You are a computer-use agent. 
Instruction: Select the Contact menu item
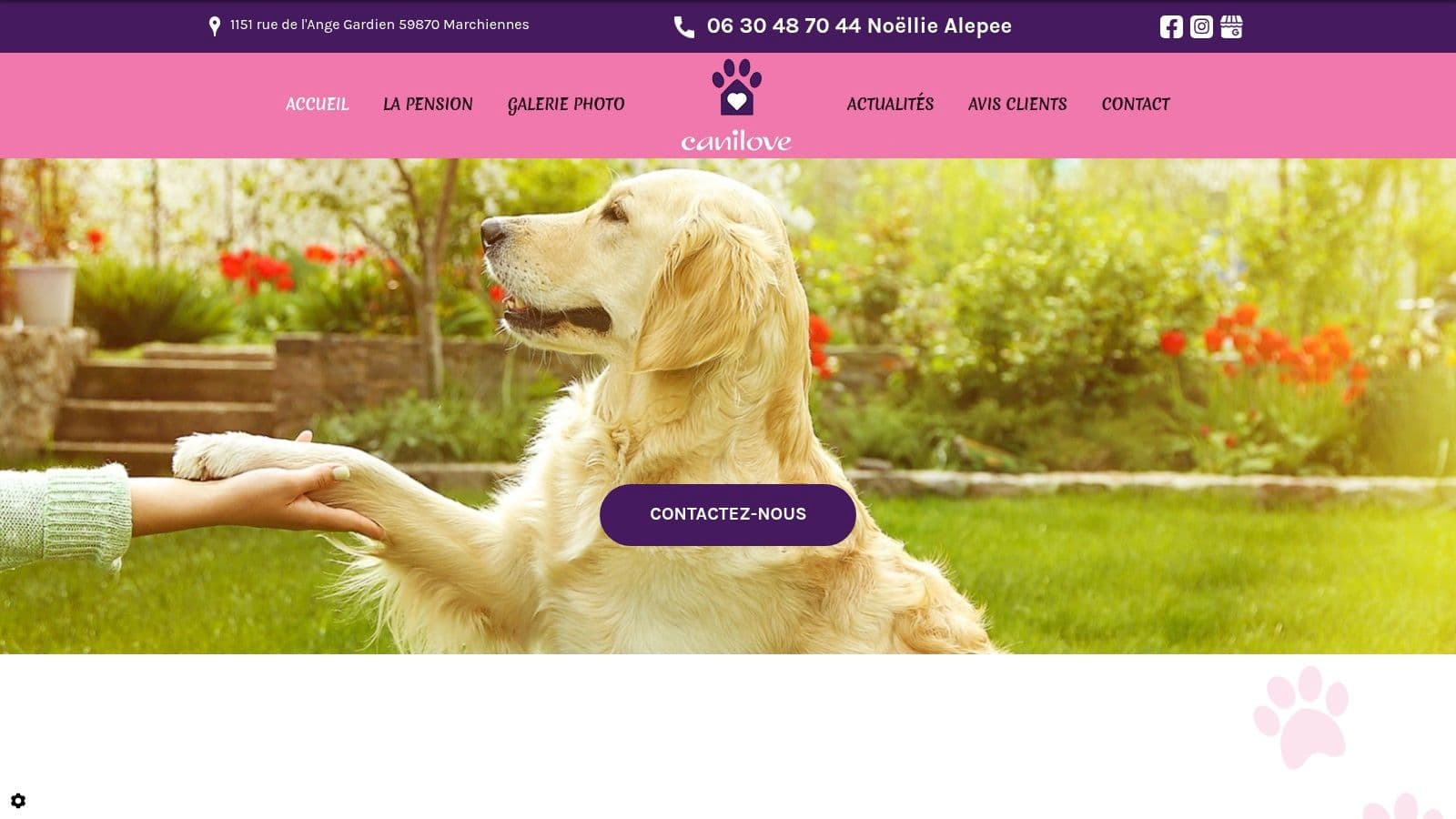pyautogui.click(x=1136, y=104)
